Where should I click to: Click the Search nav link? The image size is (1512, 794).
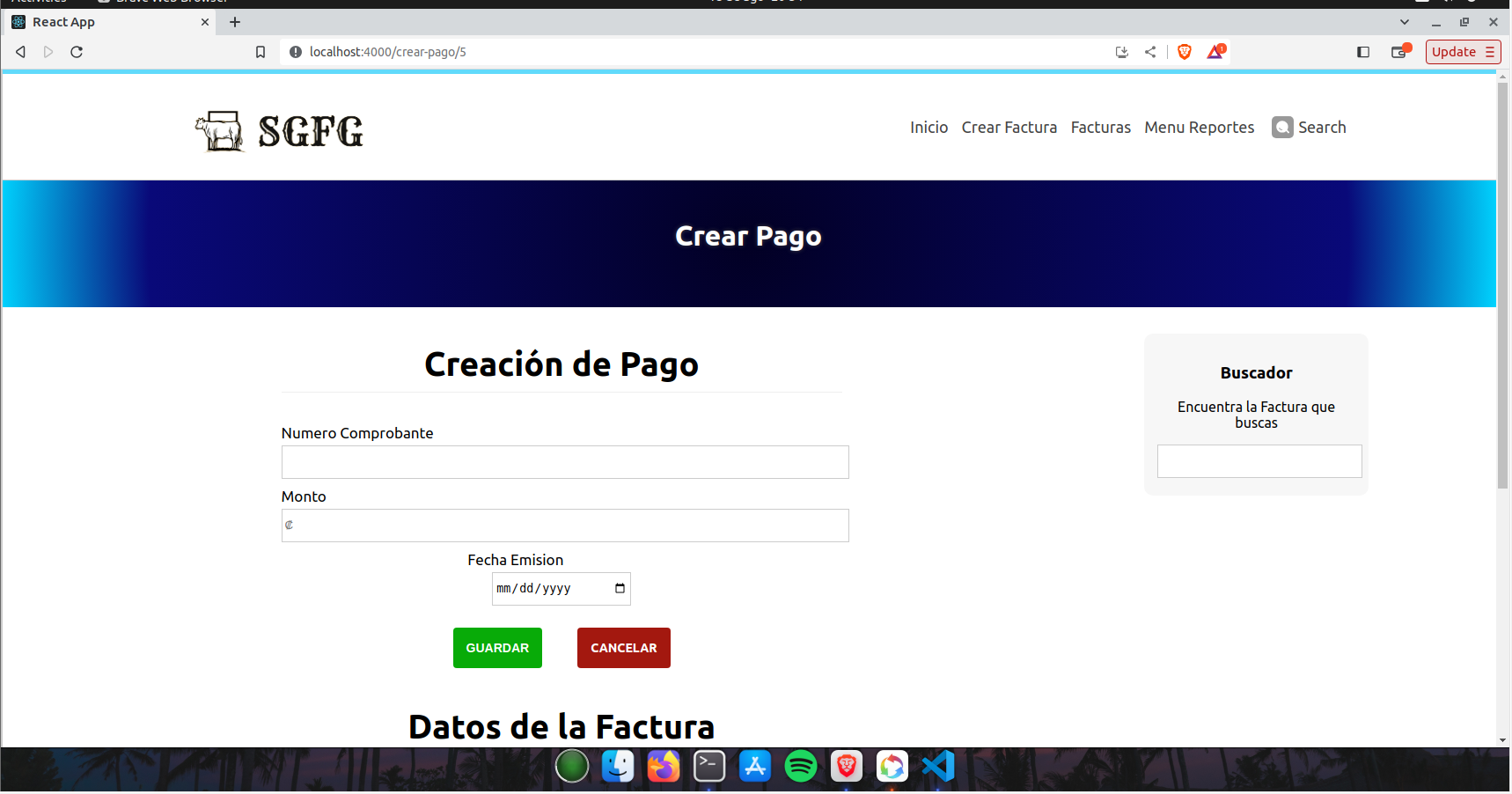pyautogui.click(x=1322, y=128)
